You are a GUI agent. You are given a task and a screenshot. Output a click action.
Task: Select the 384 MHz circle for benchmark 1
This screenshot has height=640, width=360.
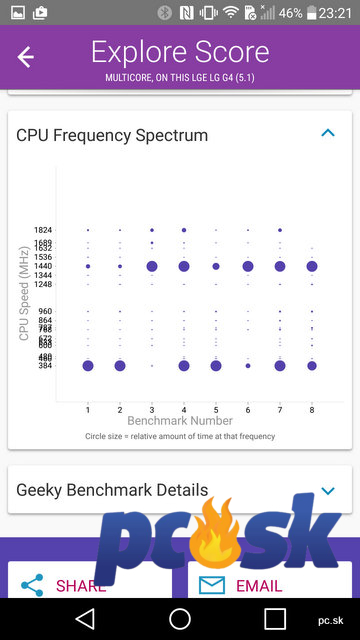click(x=88, y=366)
